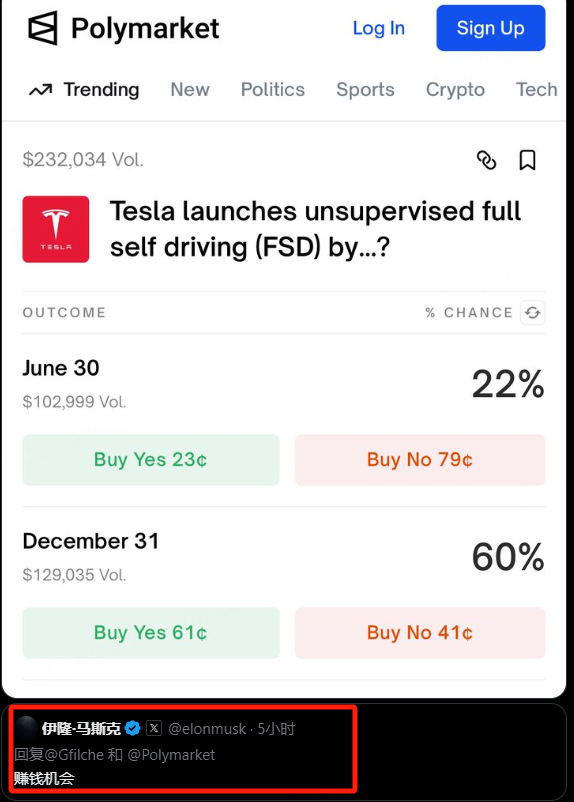
Task: Buy No at 41¢ for December 31
Action: click(420, 633)
